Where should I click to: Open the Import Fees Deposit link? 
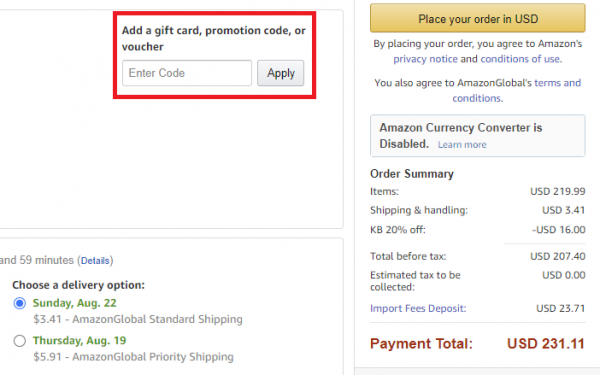tap(418, 308)
